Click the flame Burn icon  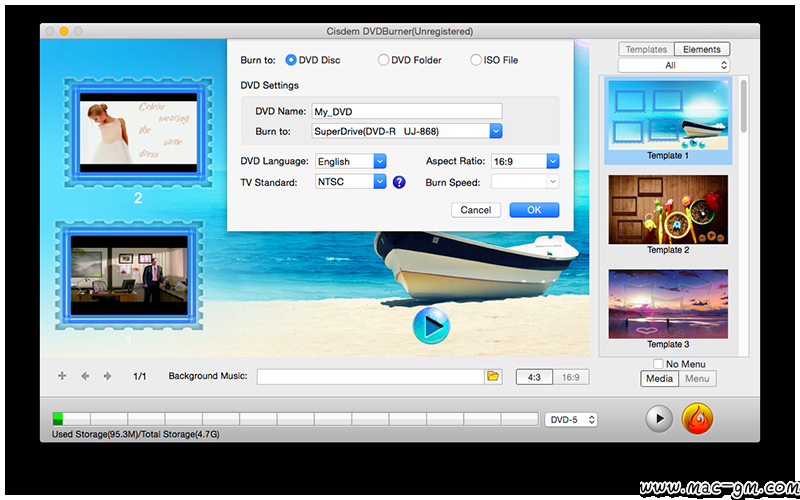(697, 419)
